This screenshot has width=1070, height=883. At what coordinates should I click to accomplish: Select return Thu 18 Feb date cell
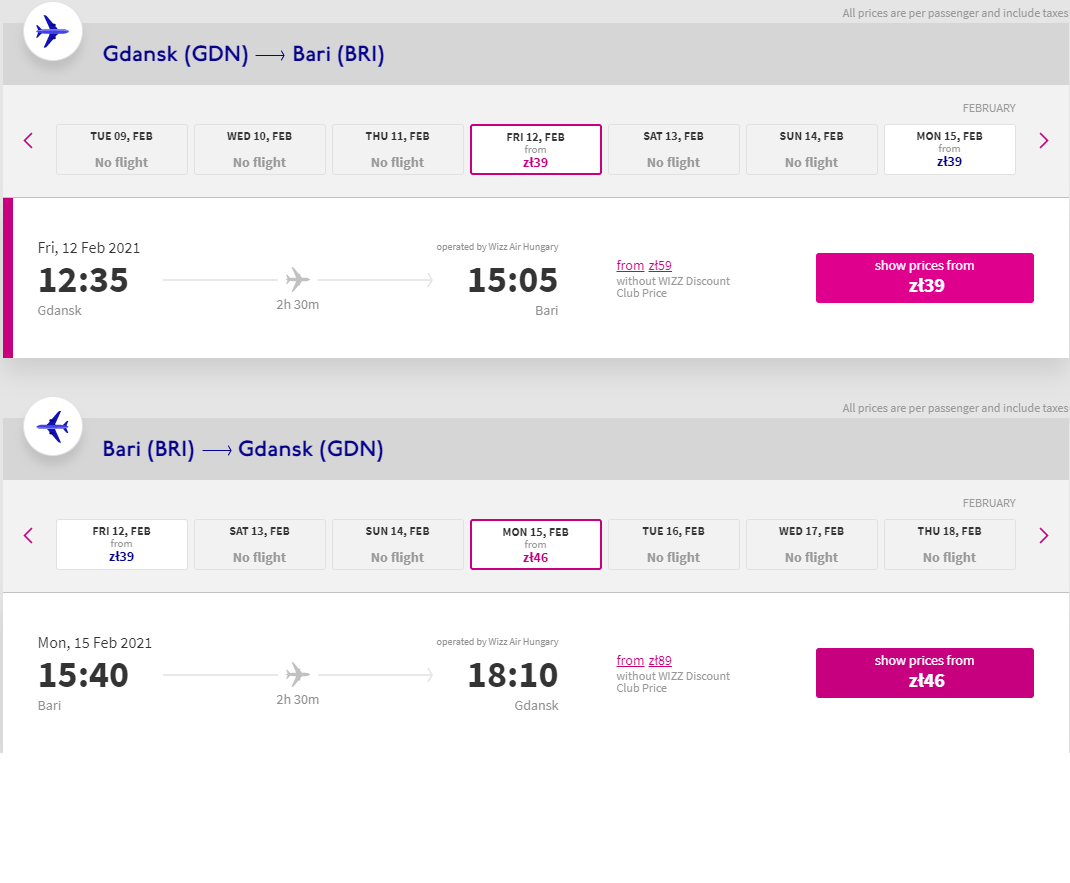tap(949, 545)
